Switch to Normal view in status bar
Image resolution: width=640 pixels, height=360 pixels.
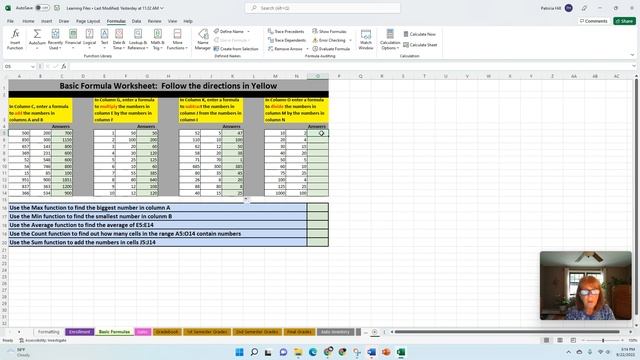(x=546, y=340)
